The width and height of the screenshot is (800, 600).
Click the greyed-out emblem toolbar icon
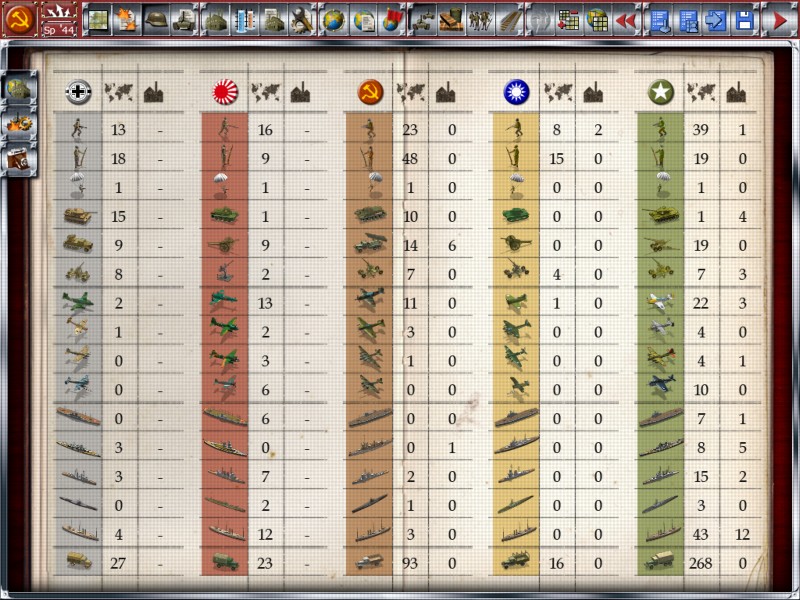540,20
